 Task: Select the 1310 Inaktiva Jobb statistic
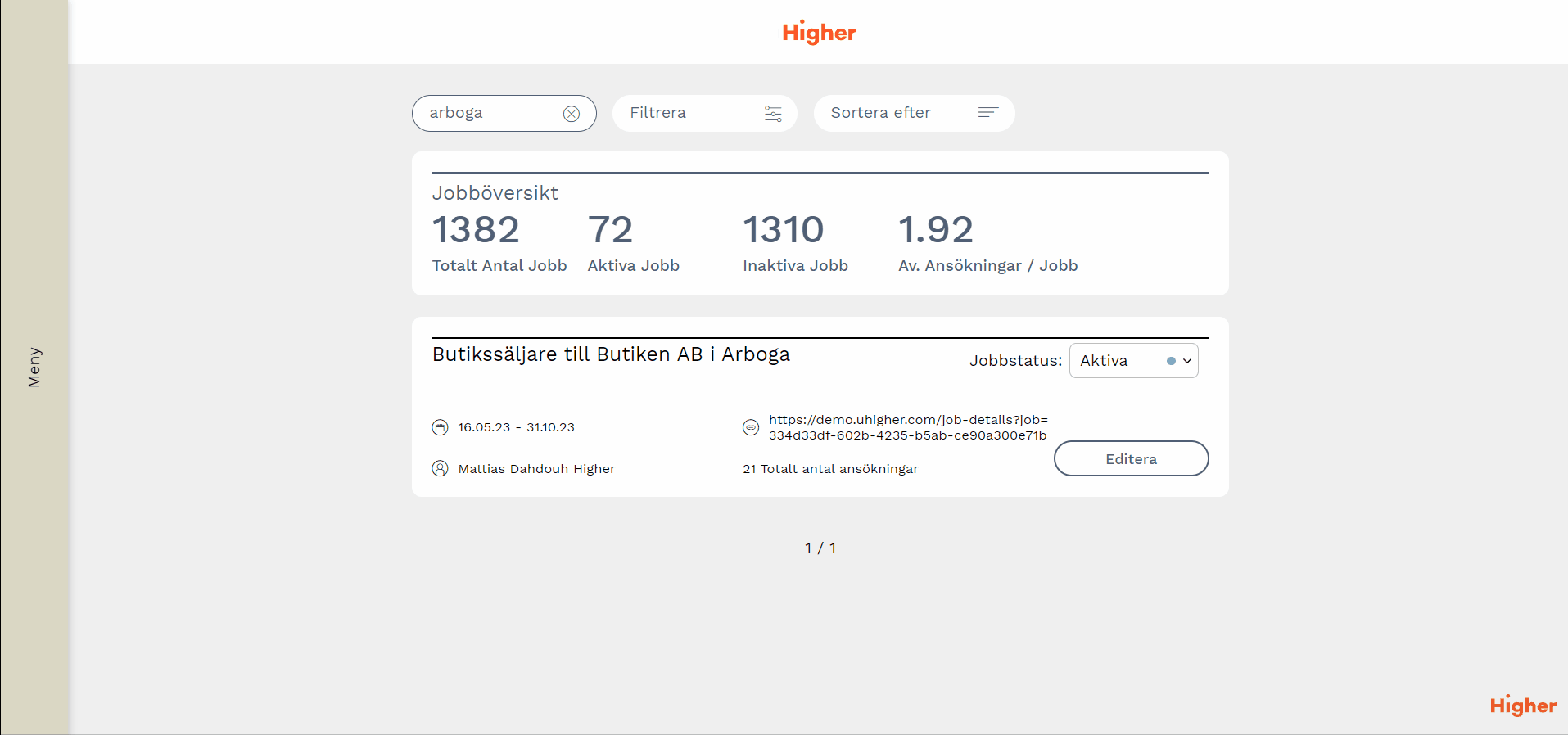794,241
